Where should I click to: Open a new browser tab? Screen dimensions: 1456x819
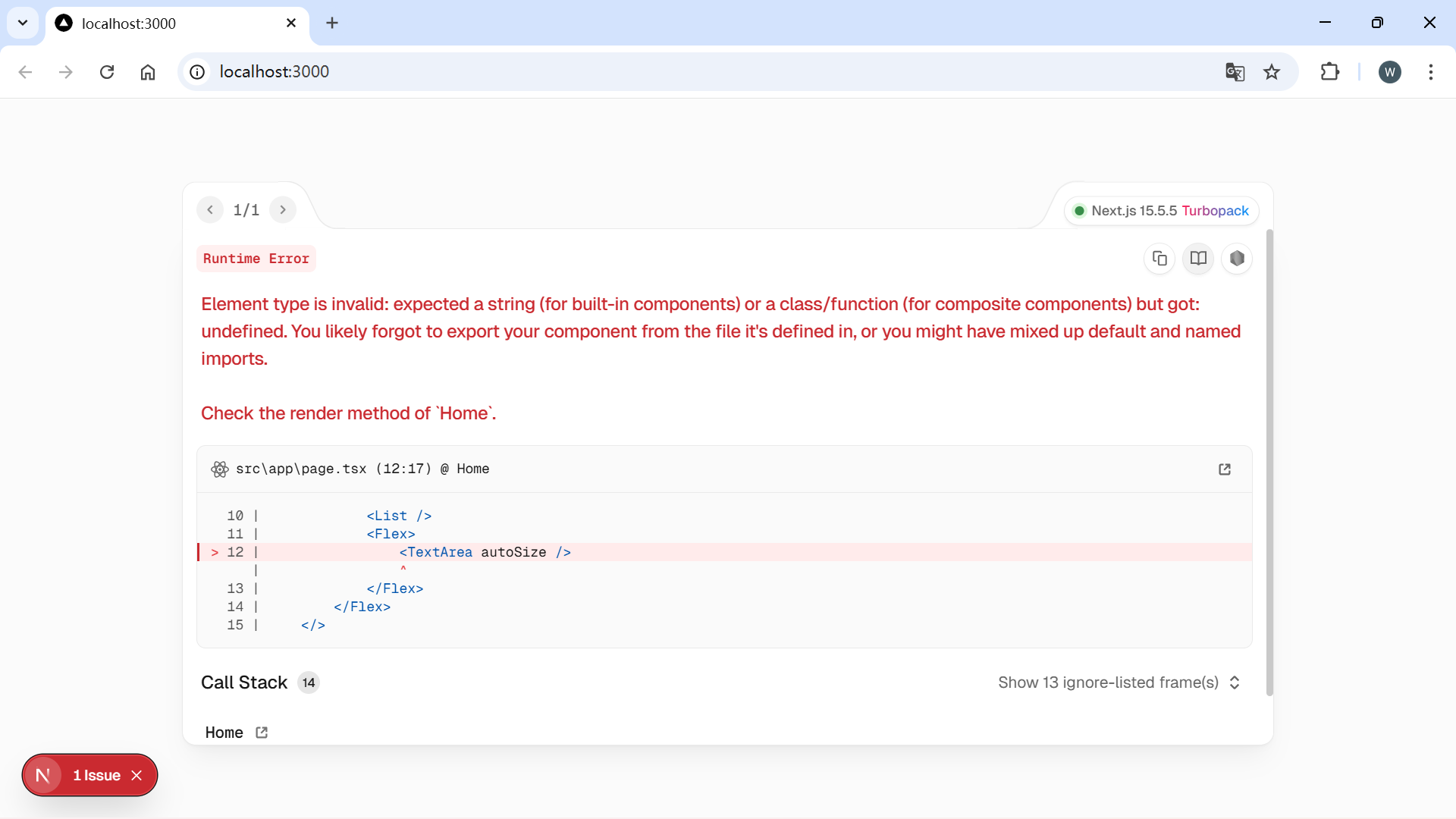coord(332,24)
